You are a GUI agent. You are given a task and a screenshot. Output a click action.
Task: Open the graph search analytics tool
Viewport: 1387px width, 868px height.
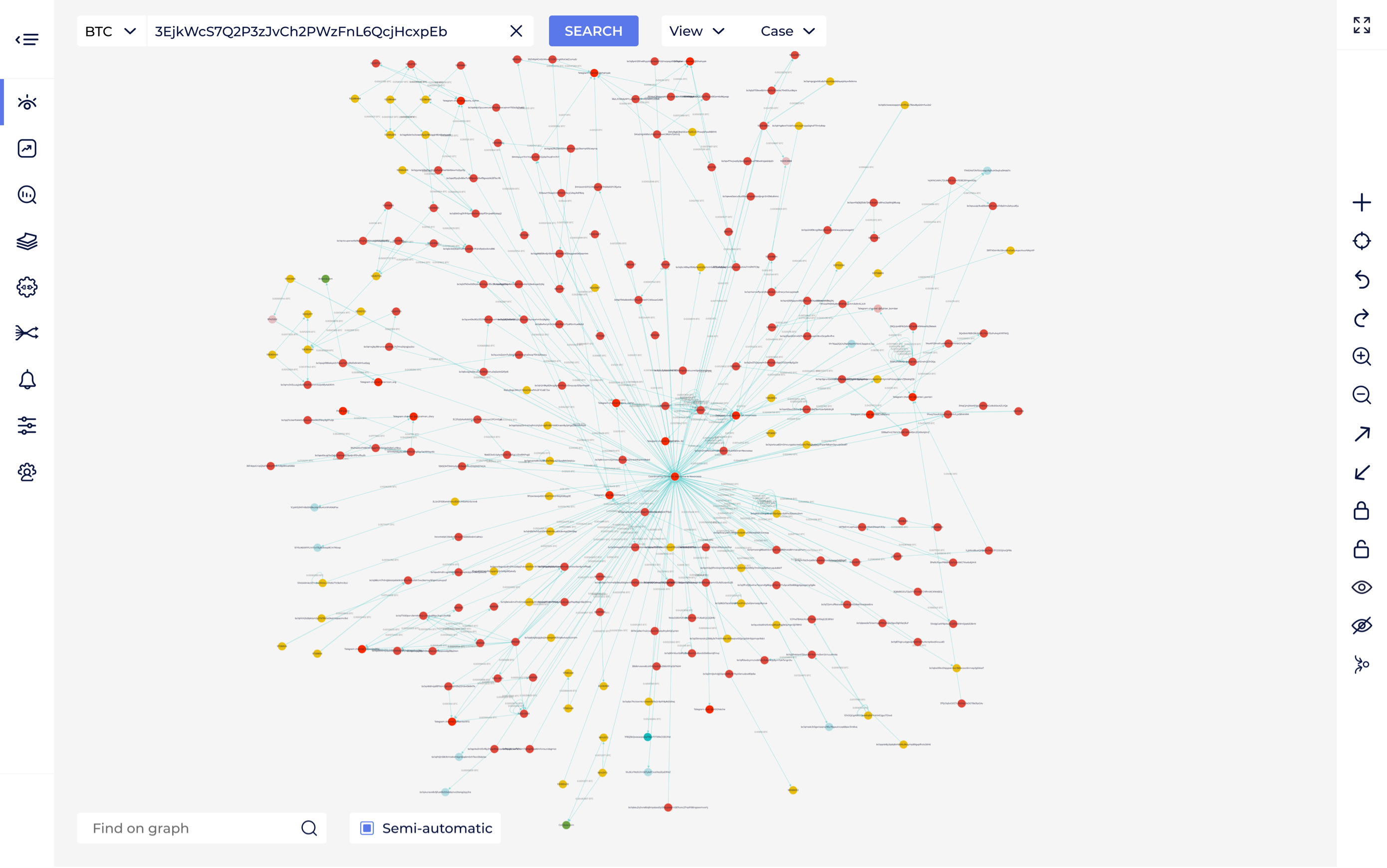pyautogui.click(x=27, y=195)
